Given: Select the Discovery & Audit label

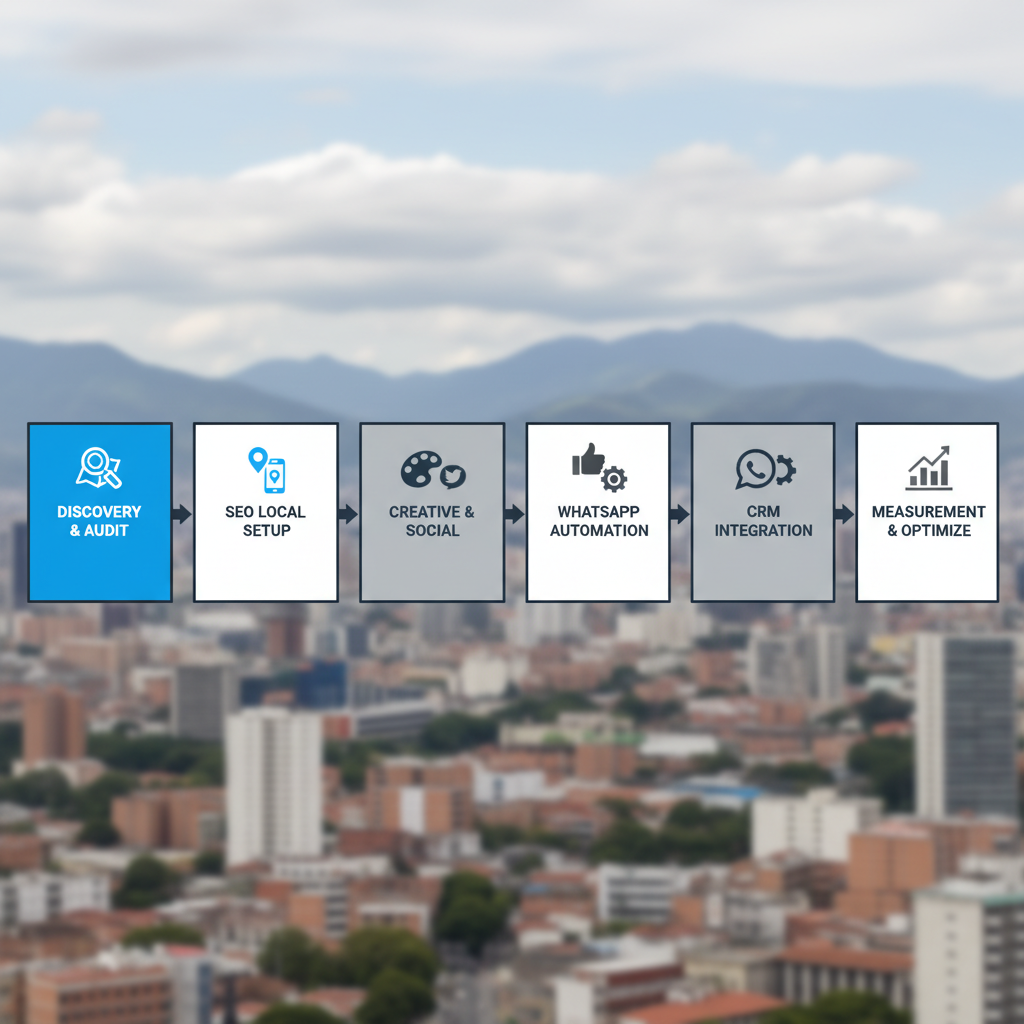Looking at the screenshot, I should (99, 521).
